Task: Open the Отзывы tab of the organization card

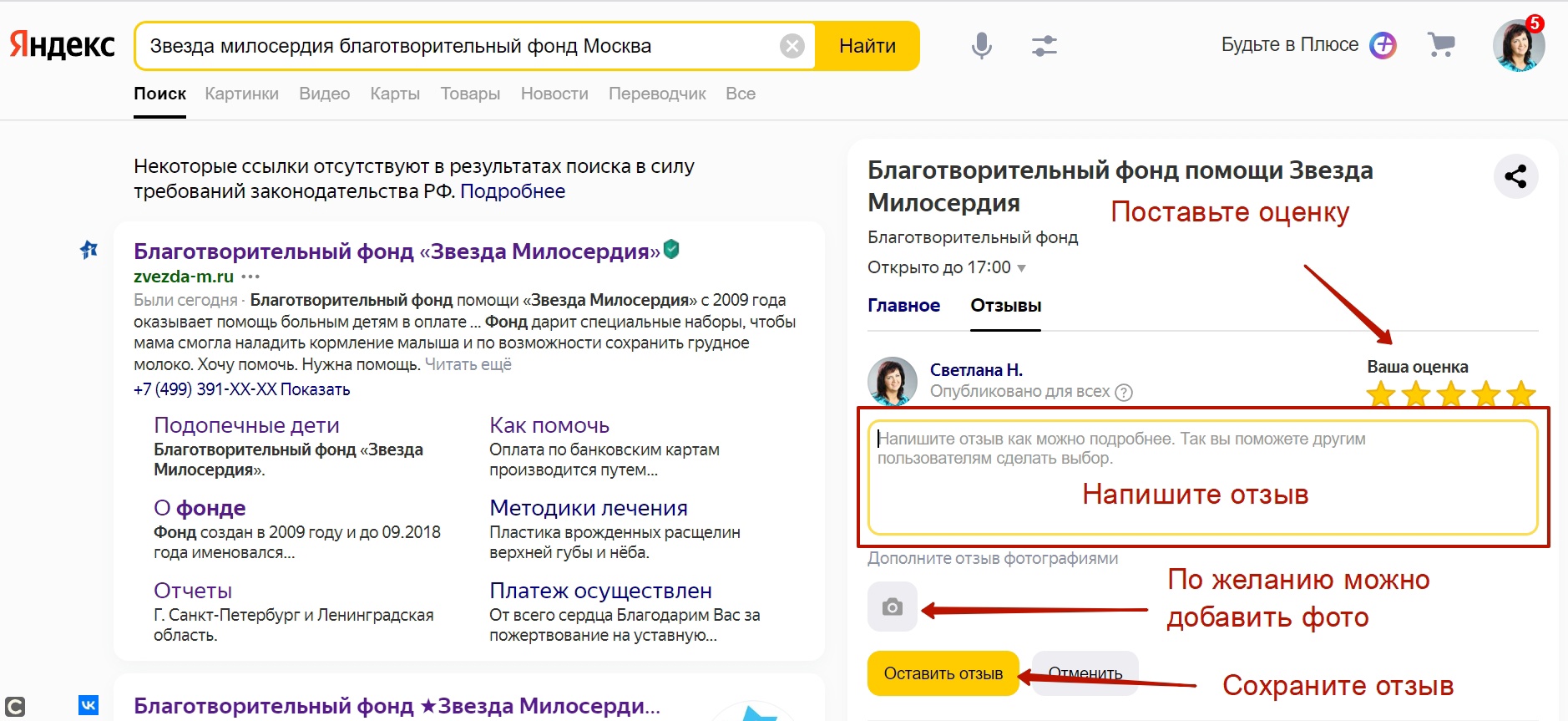Action: pos(1005,306)
